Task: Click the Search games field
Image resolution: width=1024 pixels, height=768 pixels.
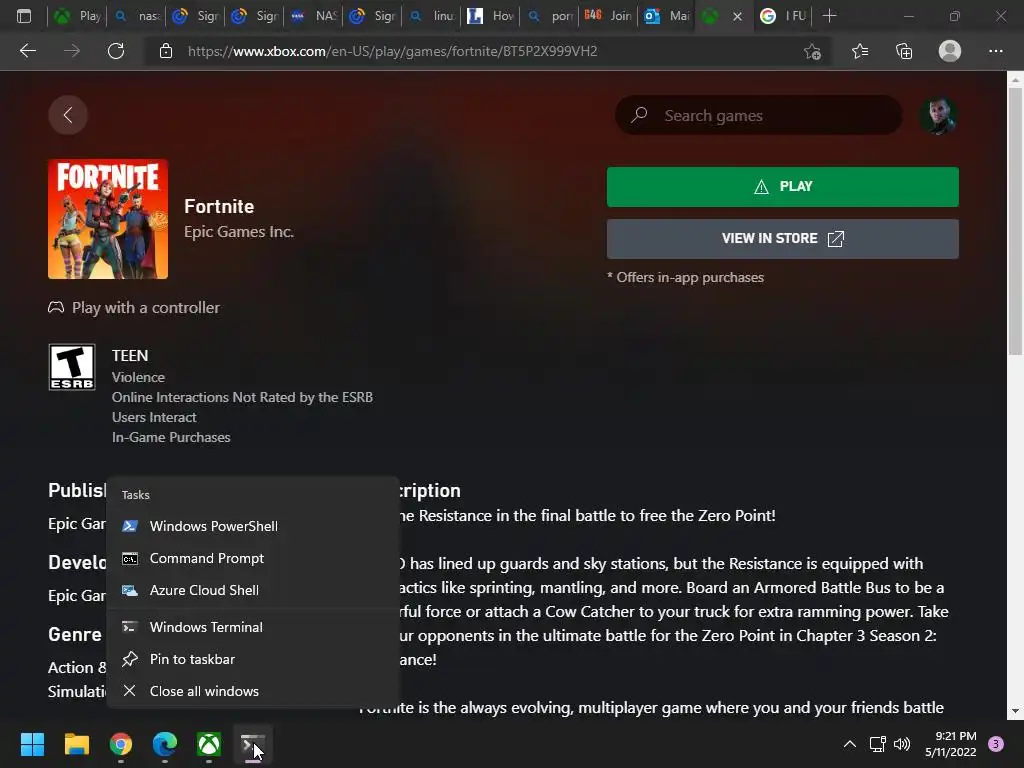Action: pos(759,116)
